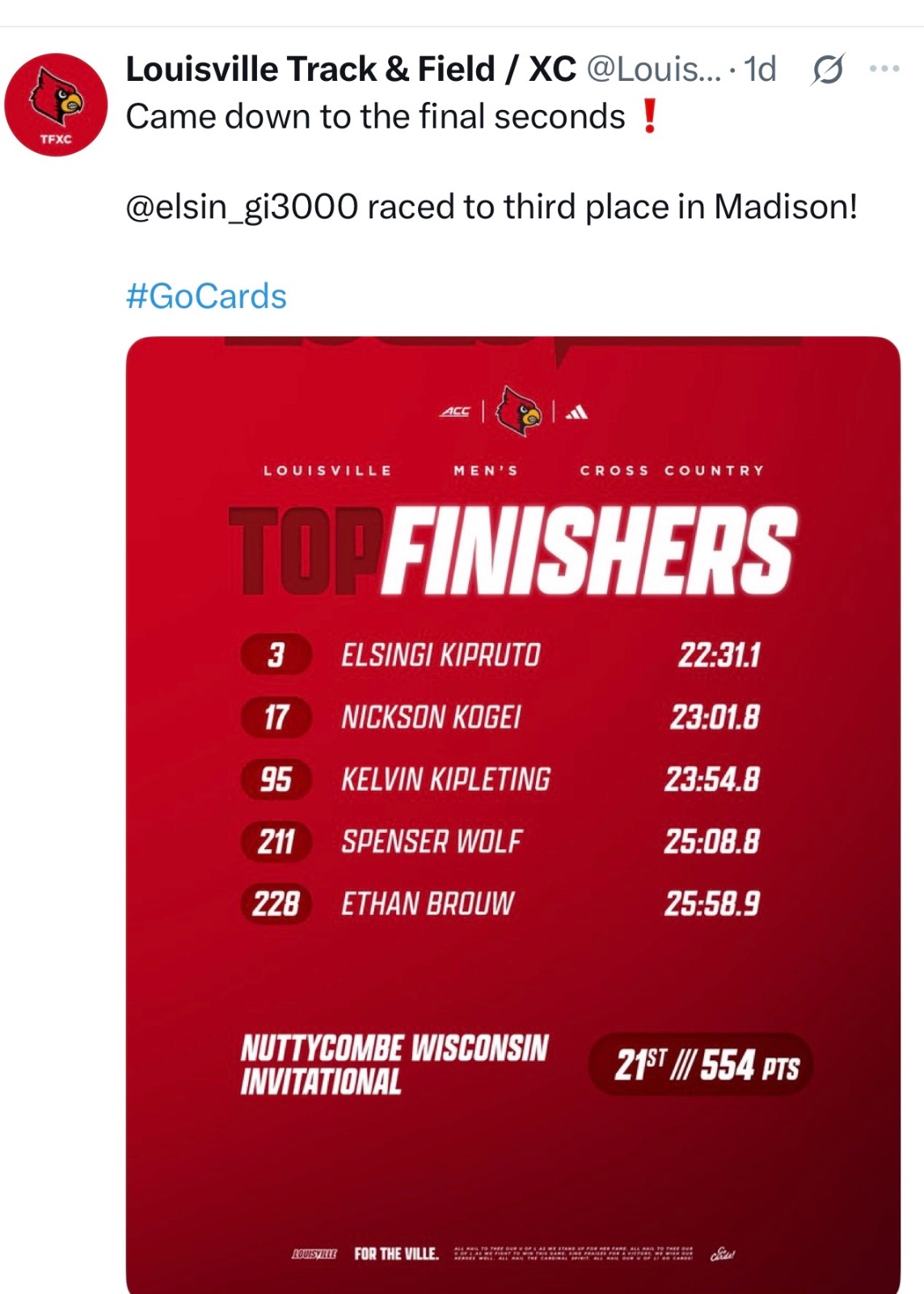
Task: Click the cardinal logo in graphic
Action: pyautogui.click(x=518, y=411)
